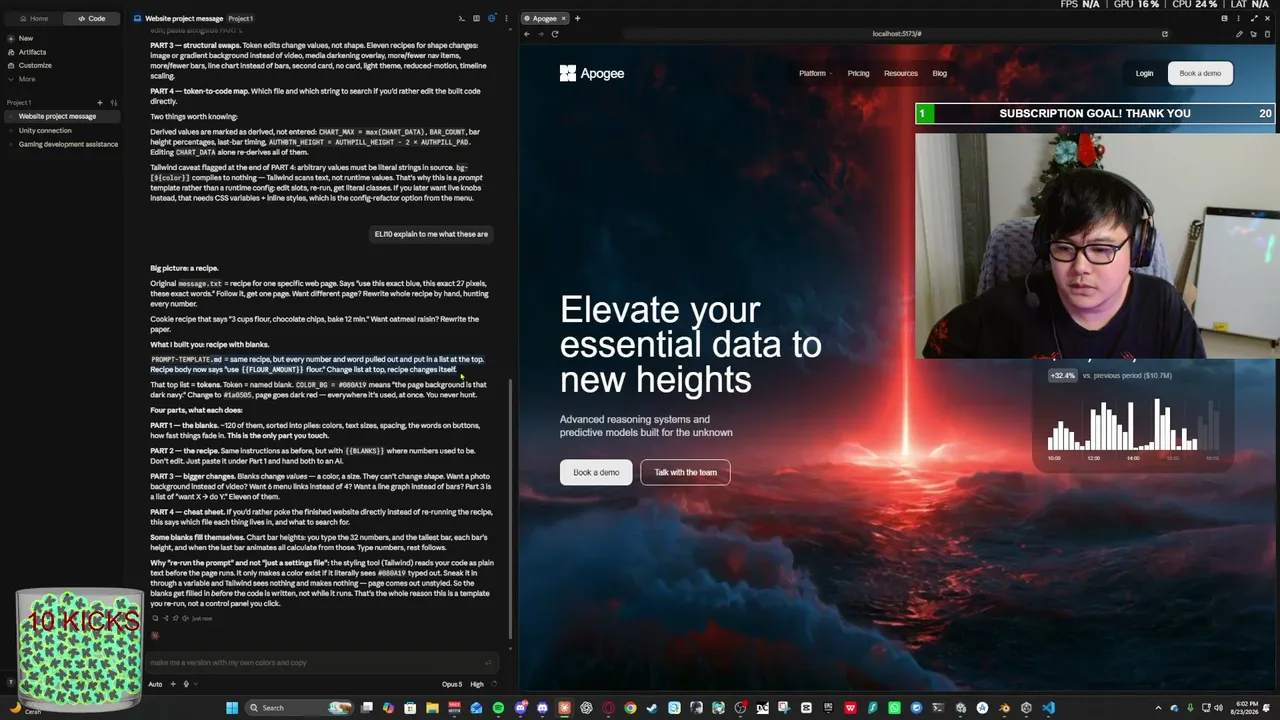This screenshot has width=1280, height=720.
Task: Click the hero Book a demo button
Action: tap(596, 472)
